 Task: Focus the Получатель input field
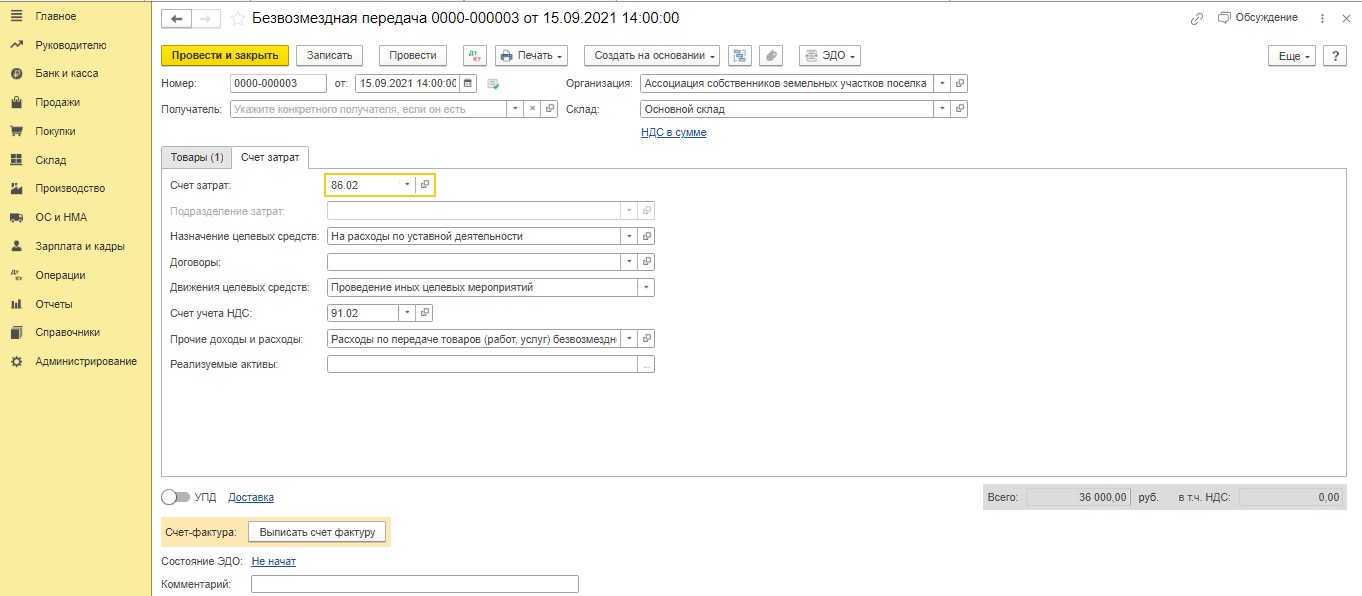pos(368,109)
